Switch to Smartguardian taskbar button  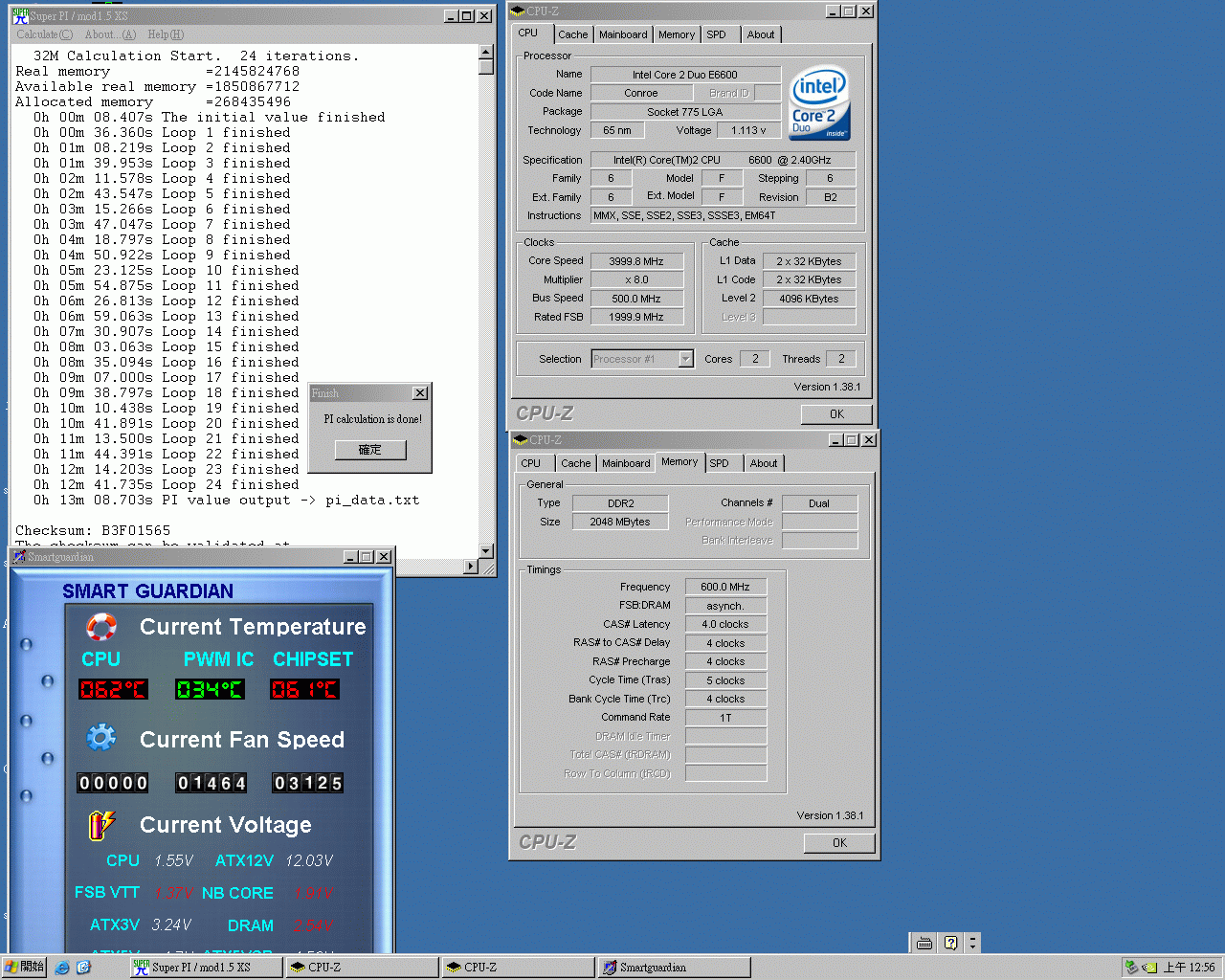(x=675, y=968)
